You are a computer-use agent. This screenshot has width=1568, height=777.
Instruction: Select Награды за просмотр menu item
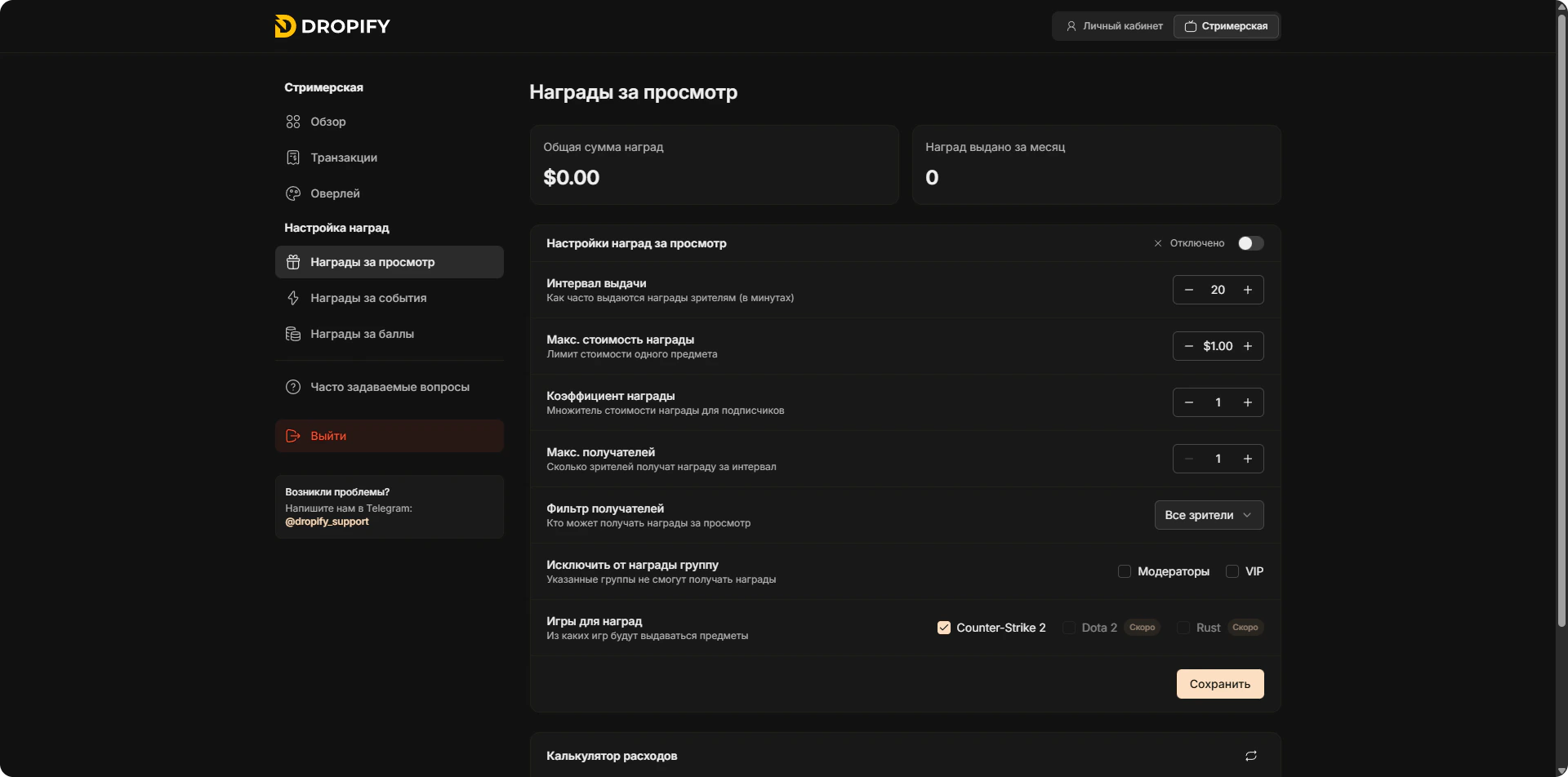(x=390, y=262)
